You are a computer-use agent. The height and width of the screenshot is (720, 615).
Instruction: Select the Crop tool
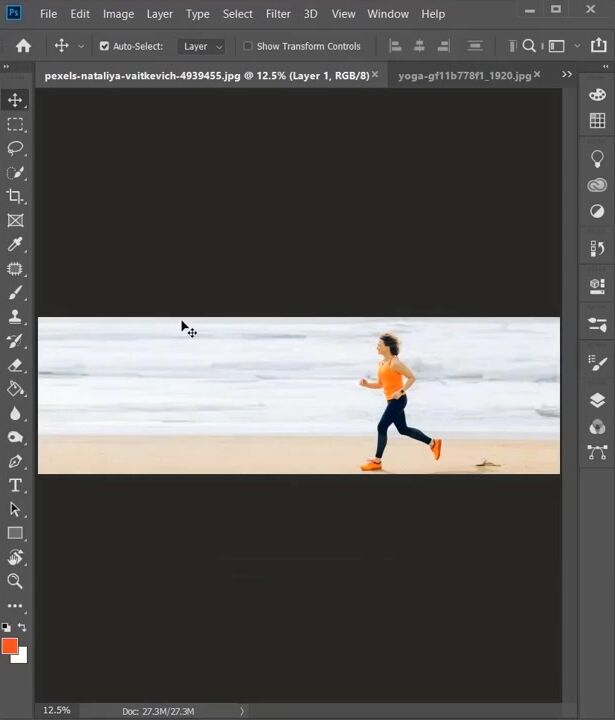[x=15, y=197]
